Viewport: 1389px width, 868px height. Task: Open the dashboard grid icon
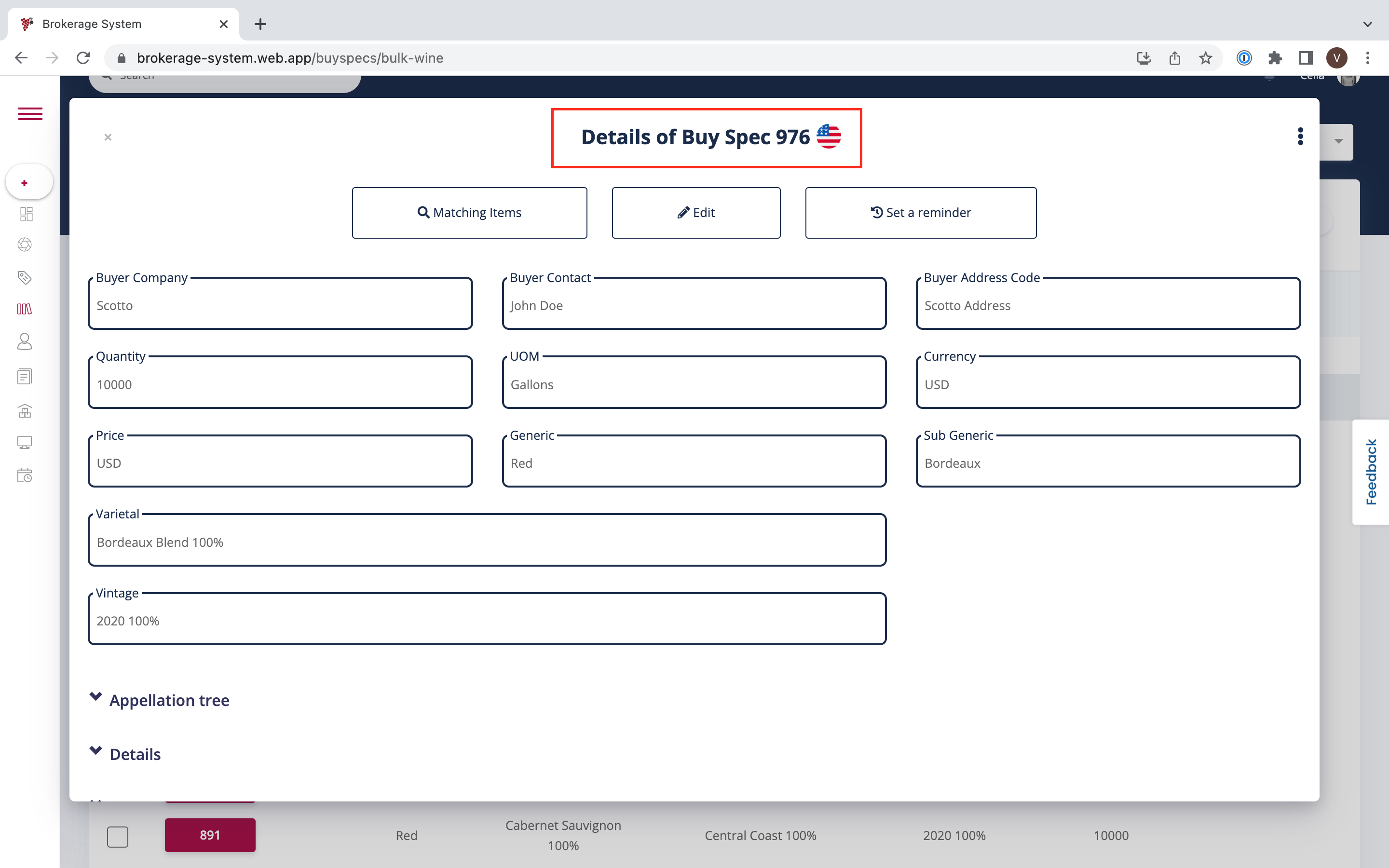26,214
